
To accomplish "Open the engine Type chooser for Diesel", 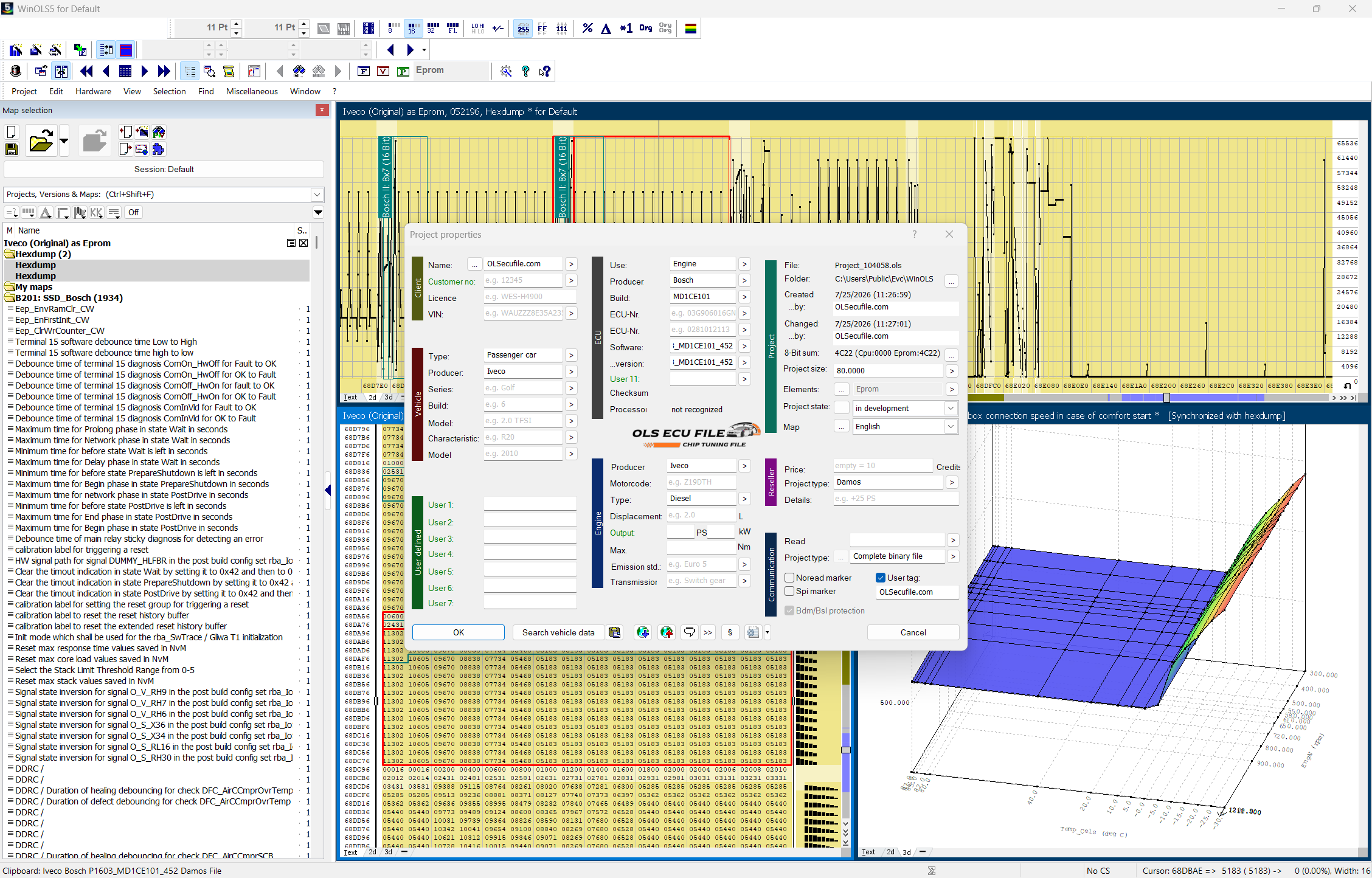I will [744, 499].
